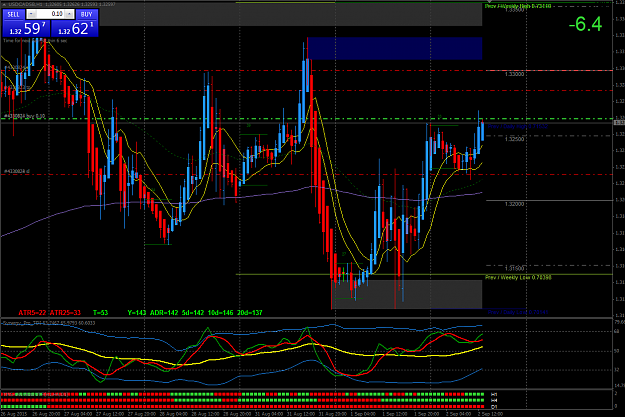Image resolution: width=625 pixels, height=417 pixels.
Task: Click the 20d=137 label
Action: [250, 313]
